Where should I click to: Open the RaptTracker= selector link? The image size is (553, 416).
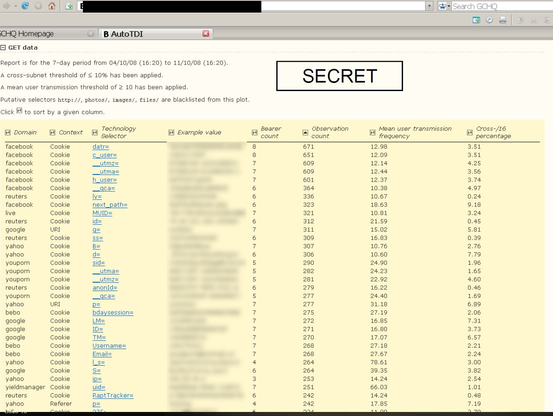(113, 396)
